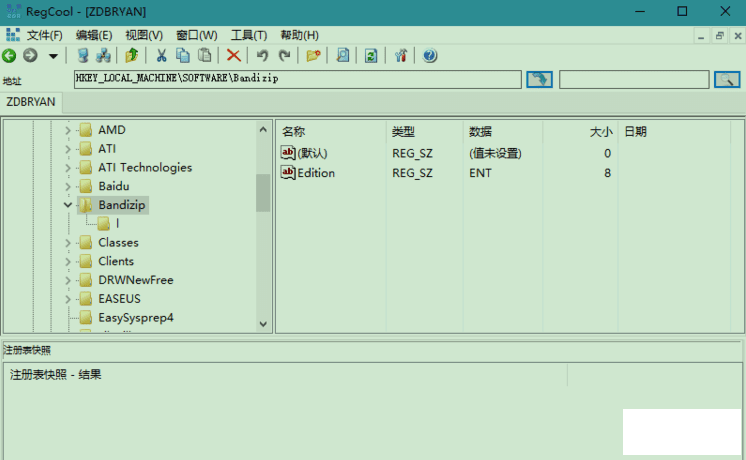Open the 编辑(E) menu

coord(94,35)
